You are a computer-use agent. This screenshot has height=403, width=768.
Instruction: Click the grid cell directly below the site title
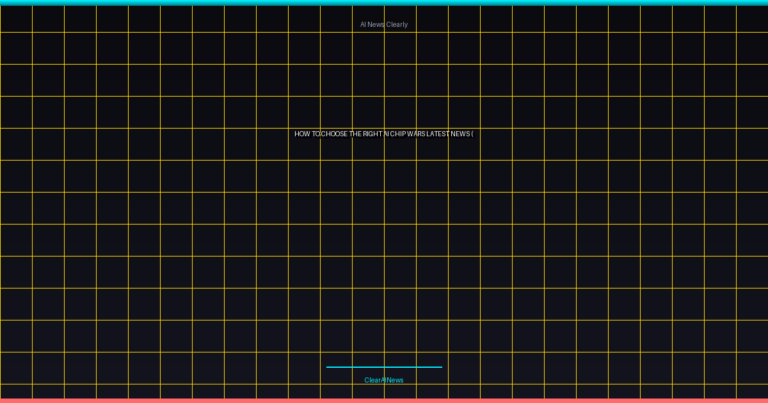[x=368, y=48]
